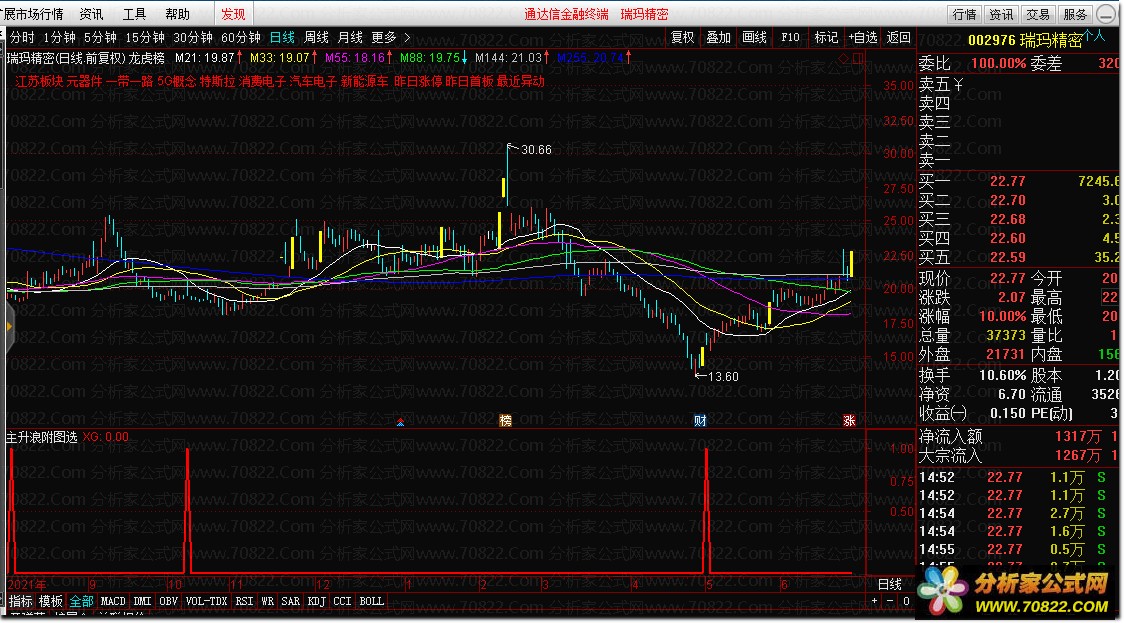
Task: Click the 交易 button at top right
Action: point(1037,14)
